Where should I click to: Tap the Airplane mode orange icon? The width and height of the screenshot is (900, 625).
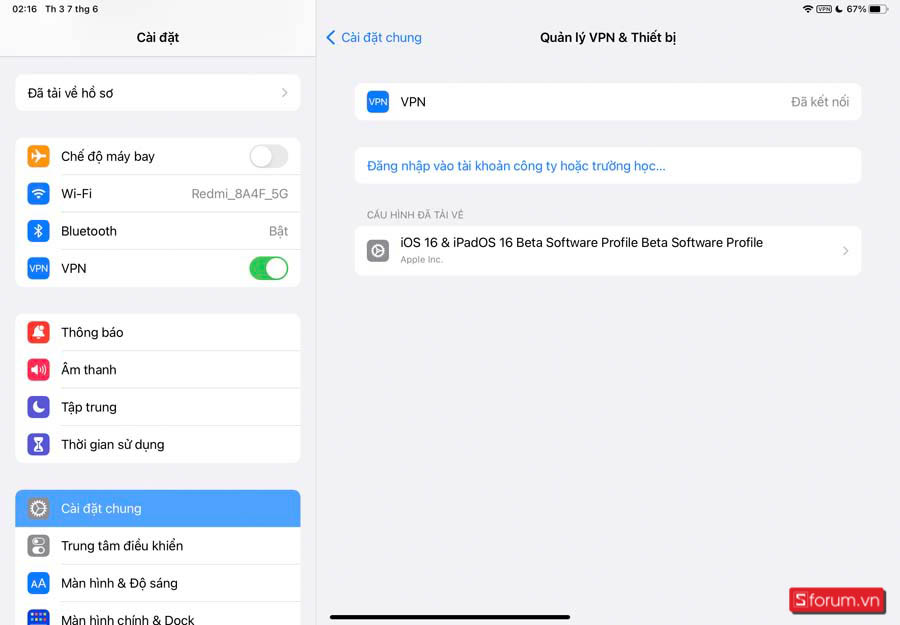click(x=38, y=156)
